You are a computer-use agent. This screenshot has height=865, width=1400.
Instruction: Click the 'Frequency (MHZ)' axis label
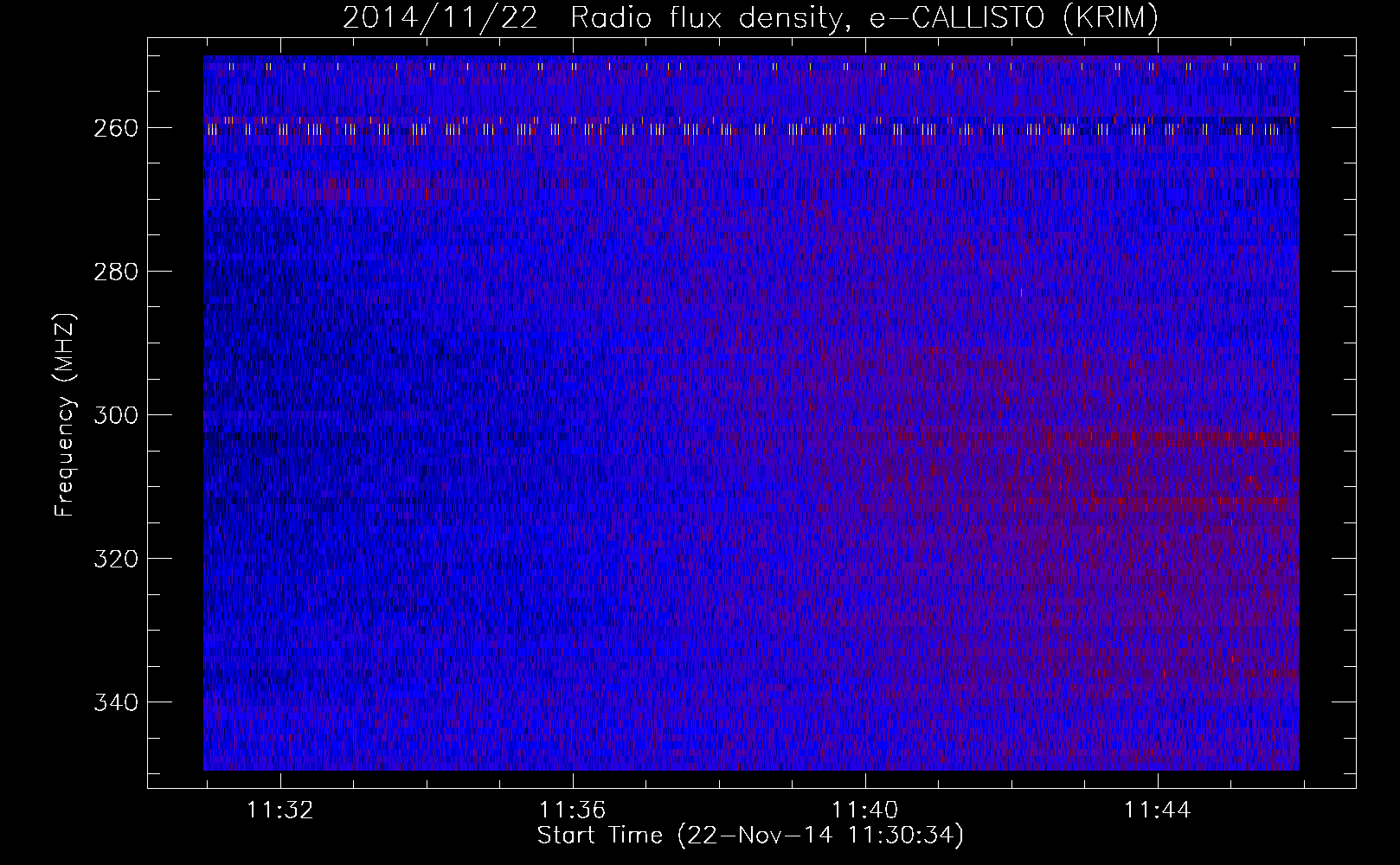65,414
